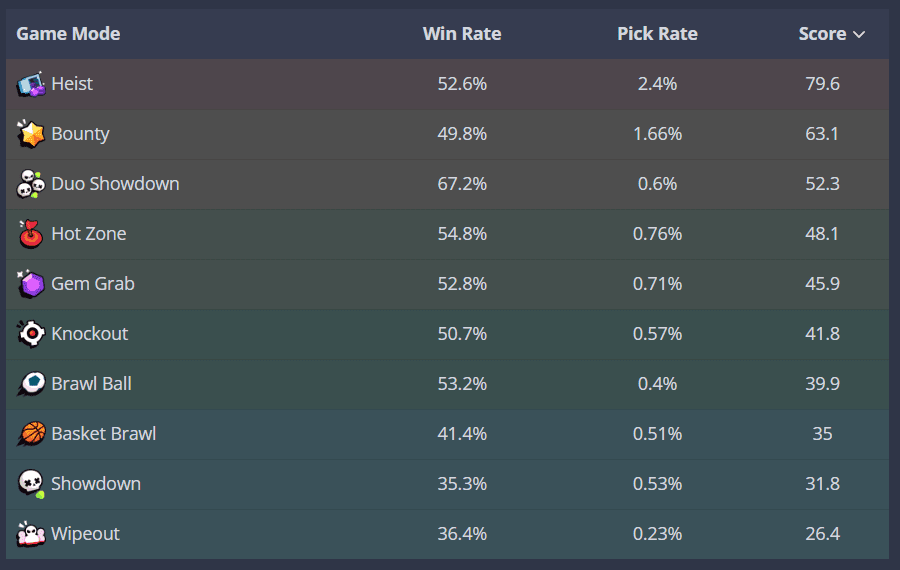Click the Showdown skull icon
The width and height of the screenshot is (900, 570).
click(x=31, y=484)
